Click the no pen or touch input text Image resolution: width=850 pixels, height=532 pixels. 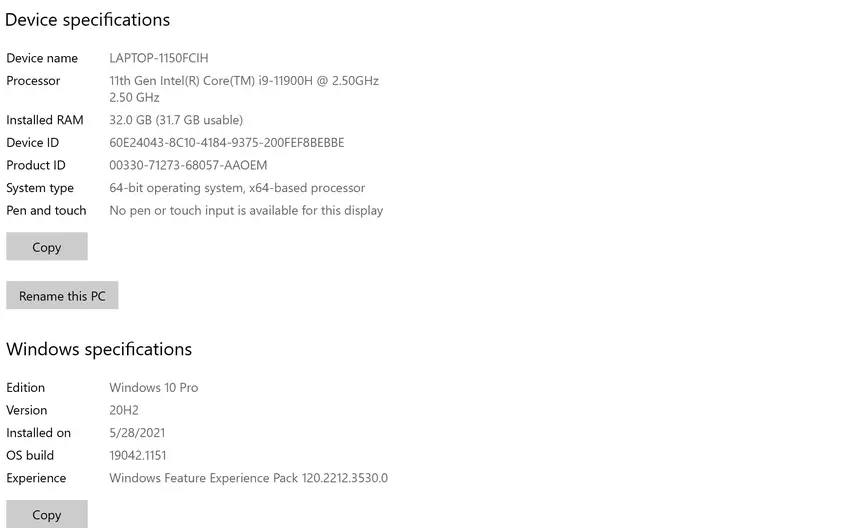tap(246, 210)
